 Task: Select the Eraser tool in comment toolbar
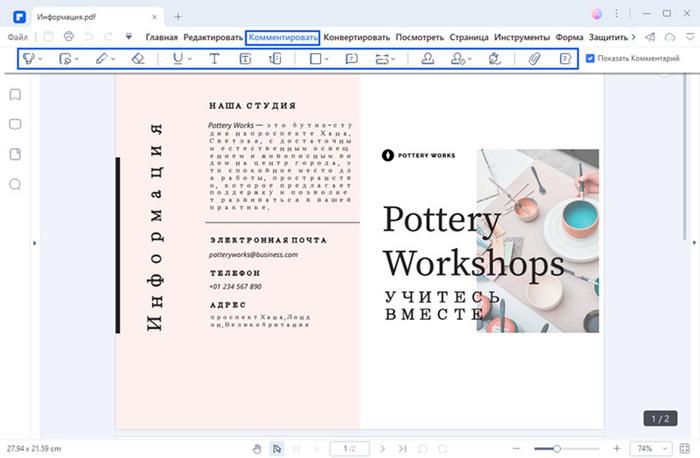[138, 59]
